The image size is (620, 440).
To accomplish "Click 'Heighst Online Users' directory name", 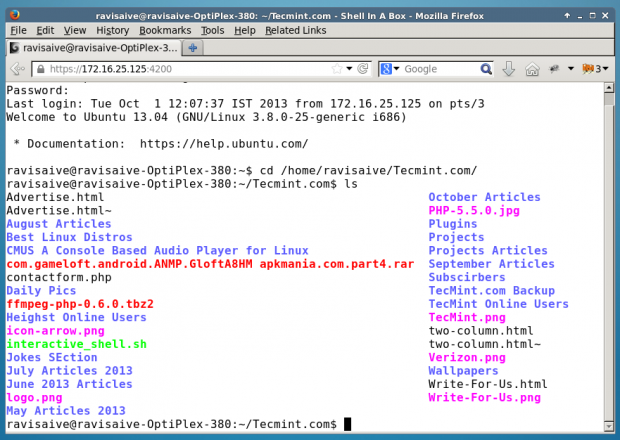I will pos(76,317).
